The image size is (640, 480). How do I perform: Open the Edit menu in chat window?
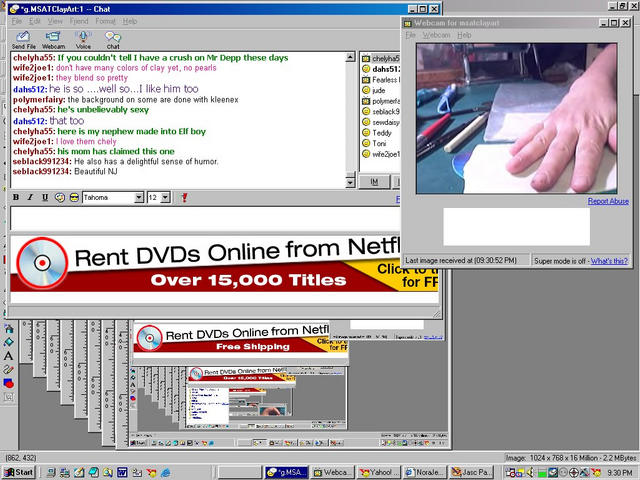click(x=35, y=21)
